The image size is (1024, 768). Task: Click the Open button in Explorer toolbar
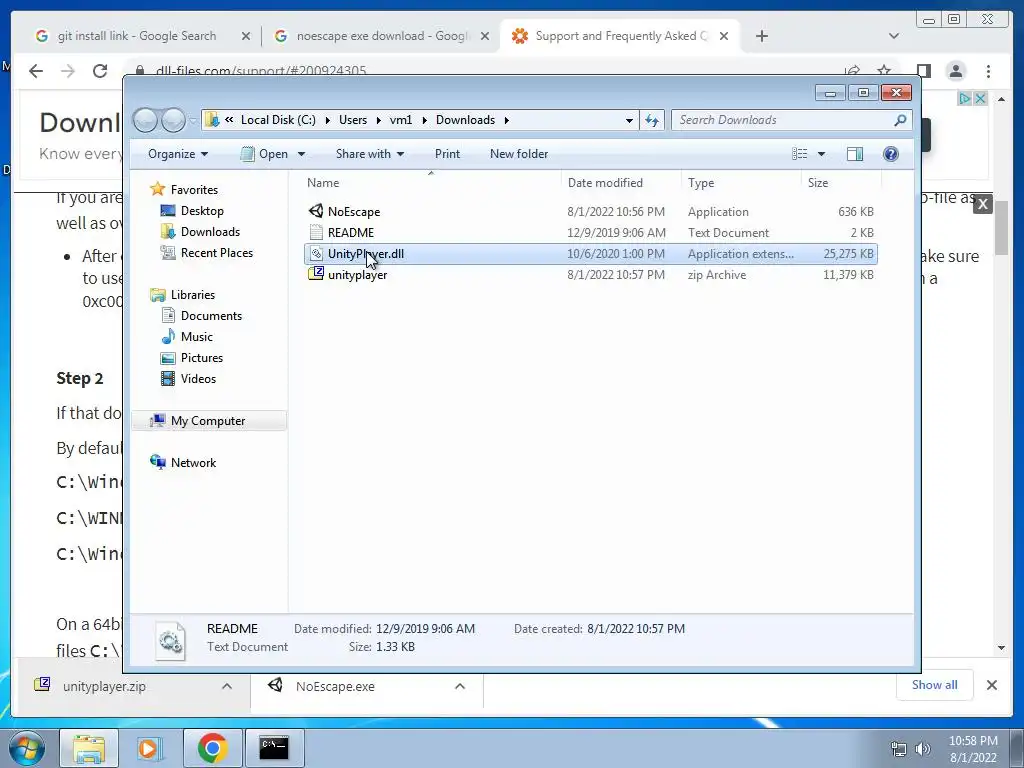click(264, 154)
